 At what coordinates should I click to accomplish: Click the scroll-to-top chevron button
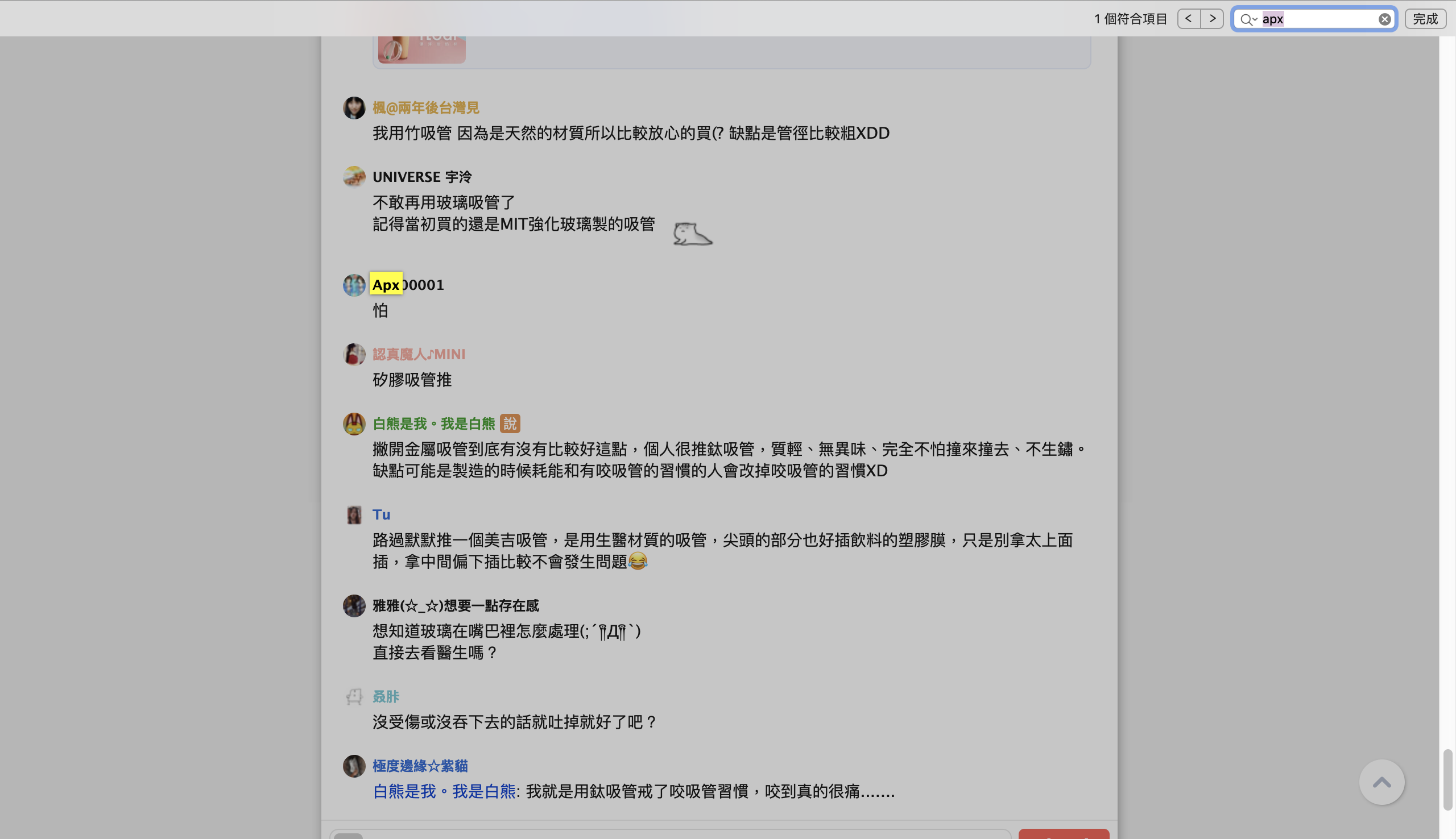(1381, 782)
